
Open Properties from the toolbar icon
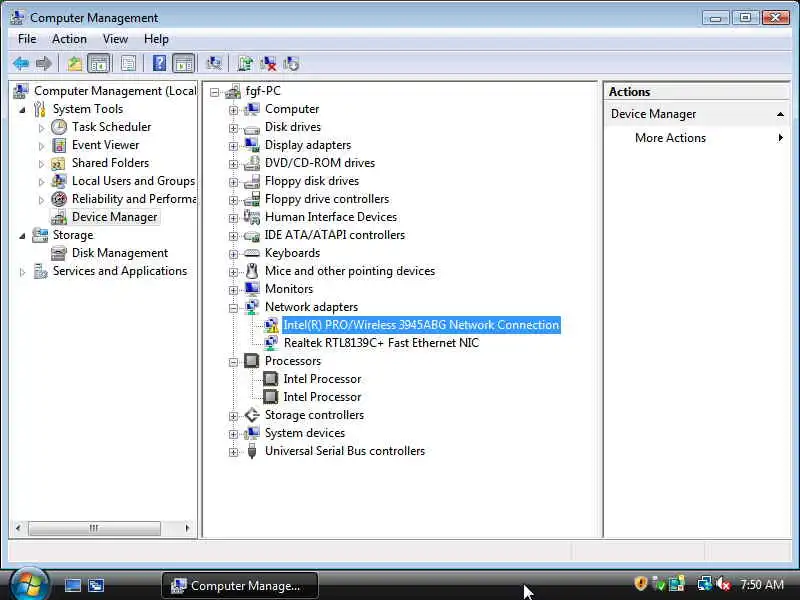[x=129, y=64]
